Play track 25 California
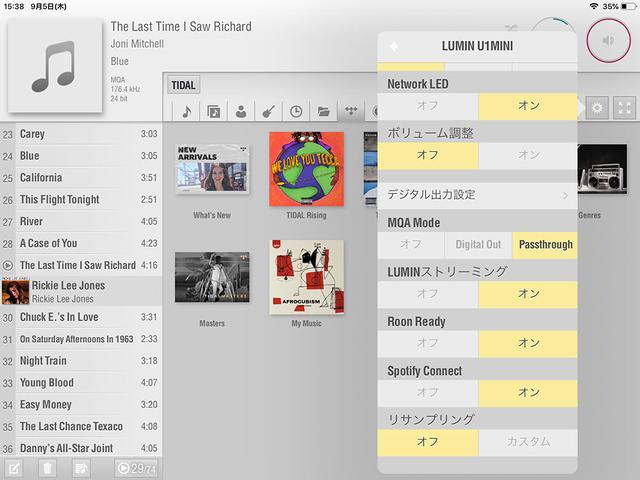Screen dimensions: 640x480 click(x=81, y=178)
